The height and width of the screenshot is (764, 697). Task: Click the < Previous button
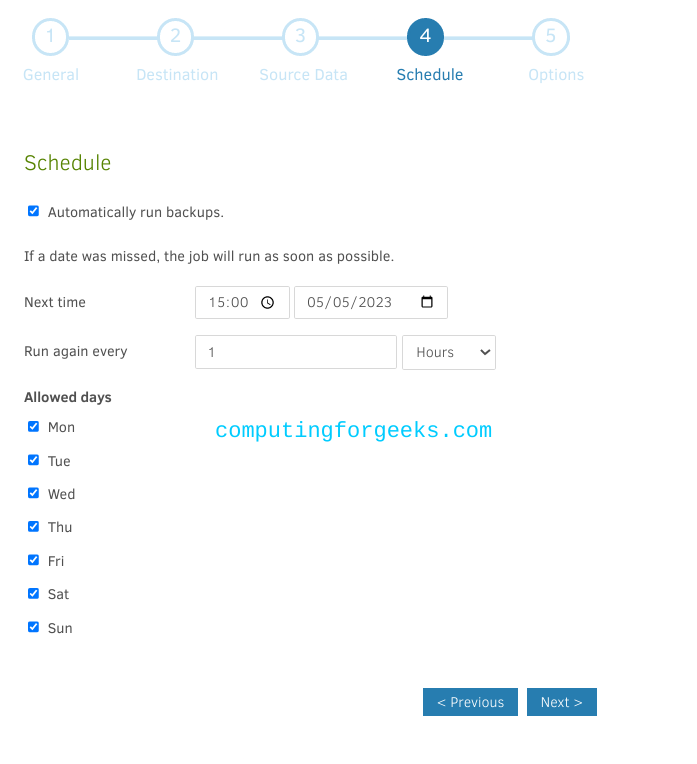(x=470, y=702)
